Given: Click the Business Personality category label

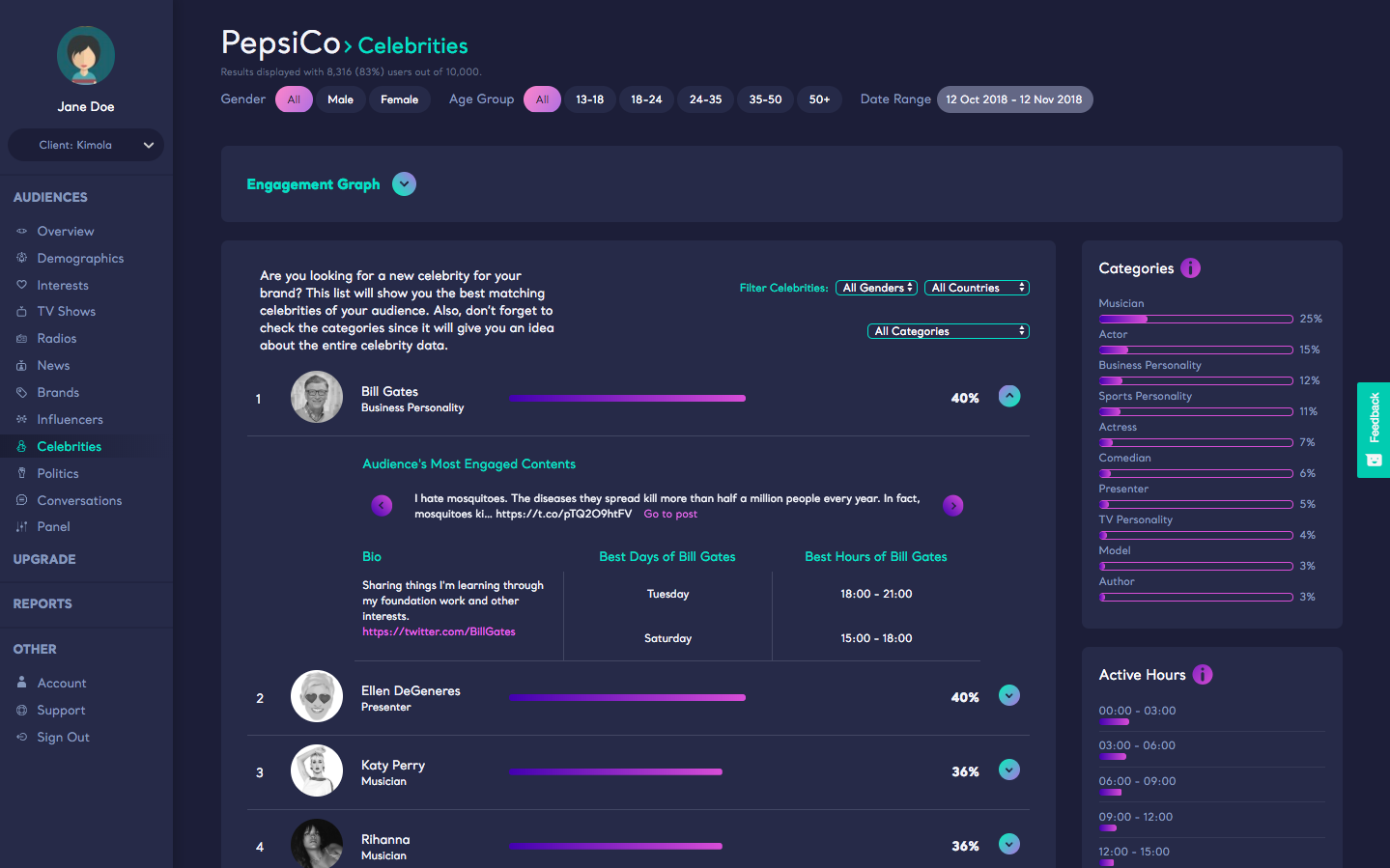Looking at the screenshot, I should pos(1149,365).
